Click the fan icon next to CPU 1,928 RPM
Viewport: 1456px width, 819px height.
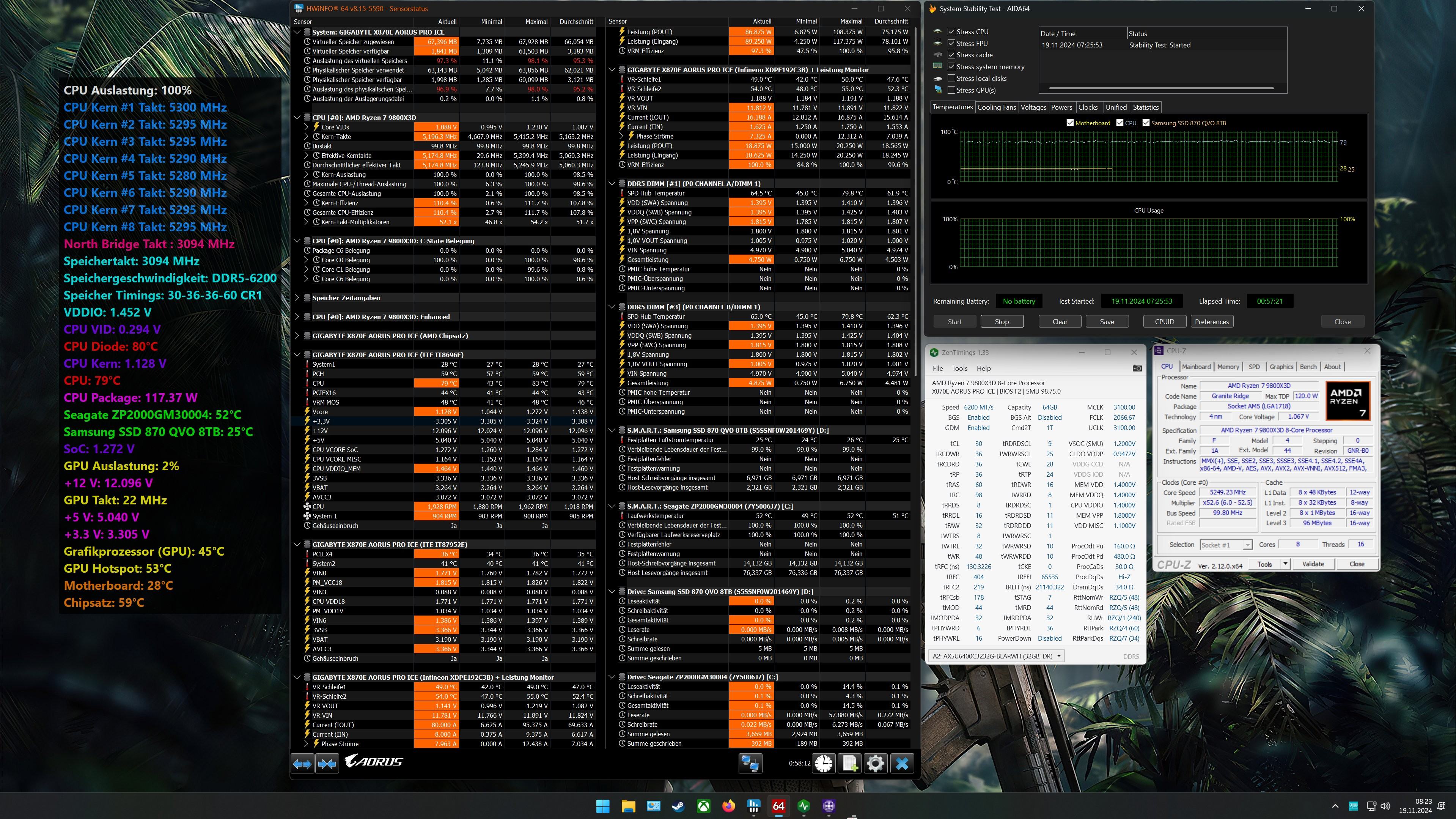point(308,507)
